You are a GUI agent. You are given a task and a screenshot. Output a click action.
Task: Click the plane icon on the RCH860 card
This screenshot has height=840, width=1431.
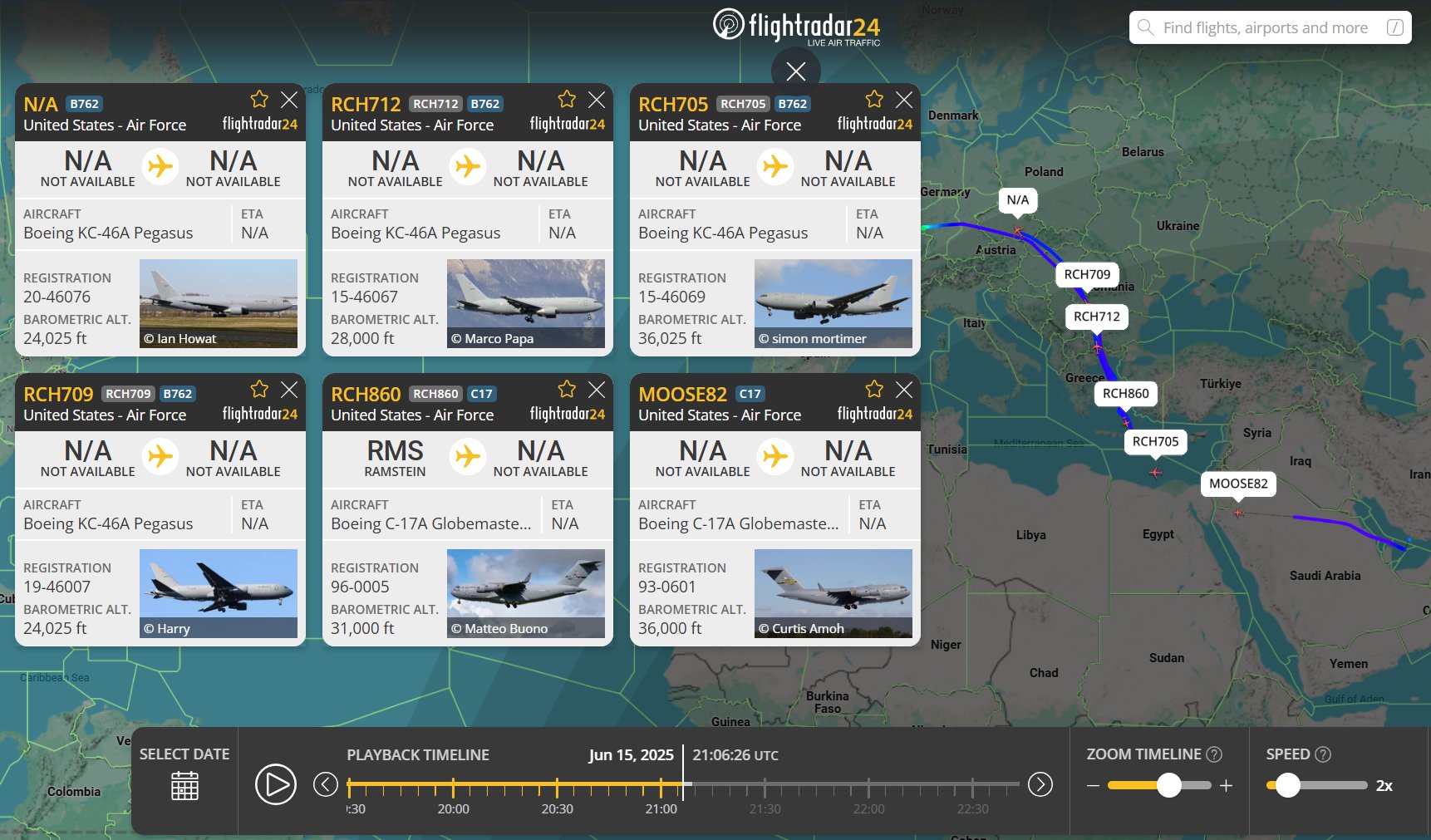click(468, 456)
